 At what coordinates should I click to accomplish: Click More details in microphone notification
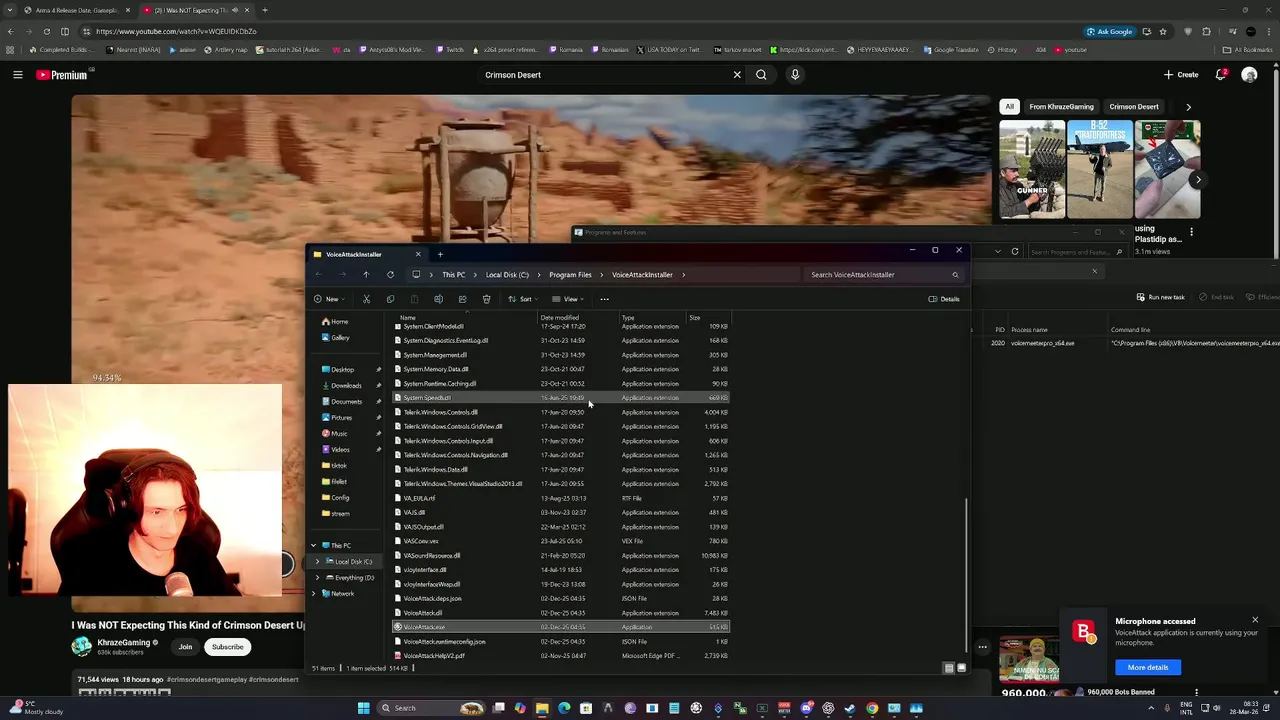[1148, 667]
